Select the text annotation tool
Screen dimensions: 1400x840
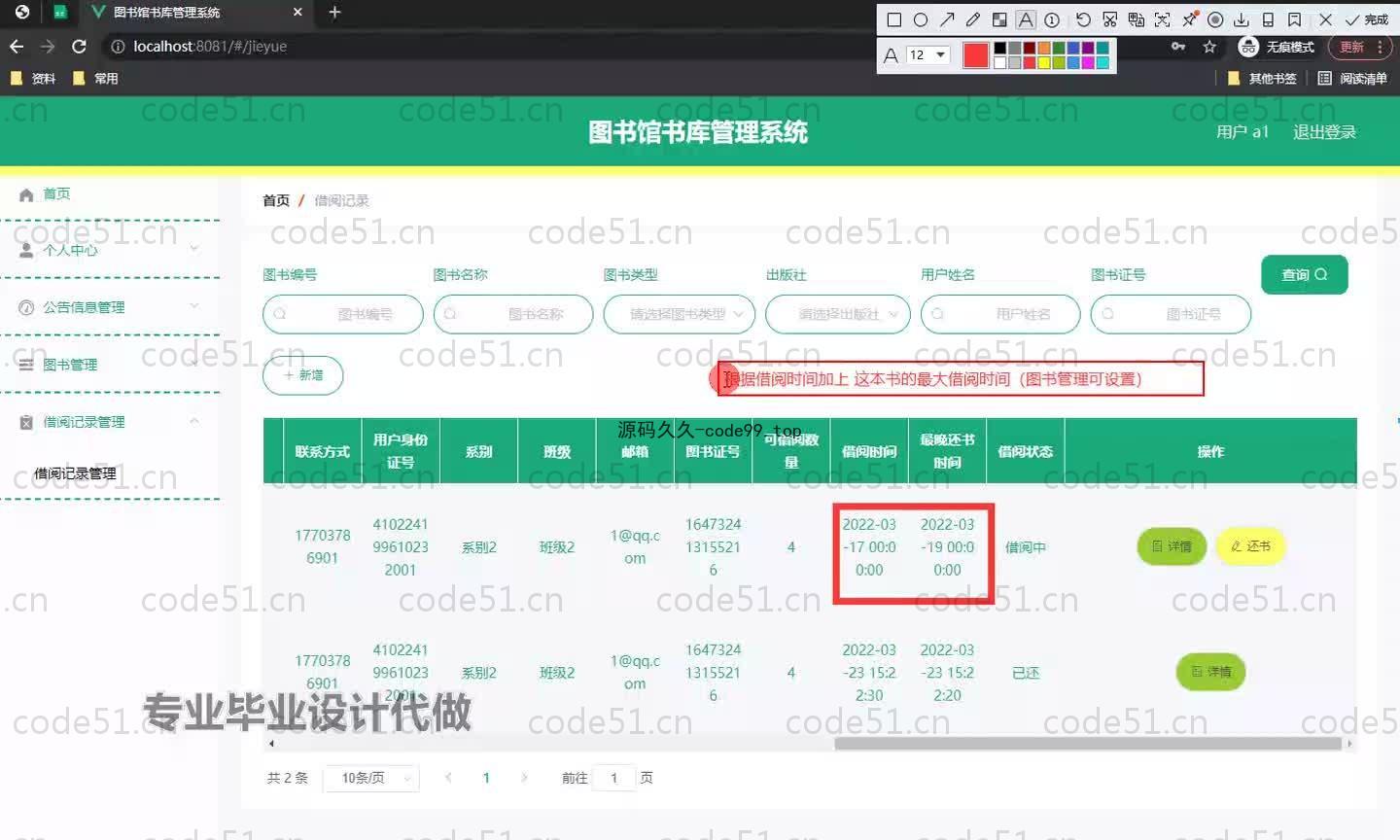coord(1026,19)
